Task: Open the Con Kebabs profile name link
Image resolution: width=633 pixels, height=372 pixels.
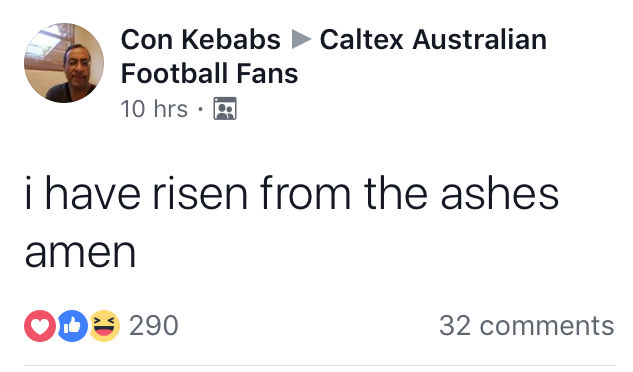Action: coord(201,40)
